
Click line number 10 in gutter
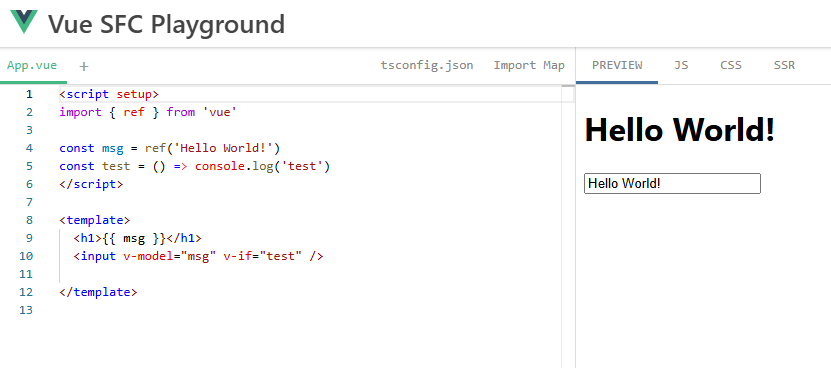click(x=26, y=256)
